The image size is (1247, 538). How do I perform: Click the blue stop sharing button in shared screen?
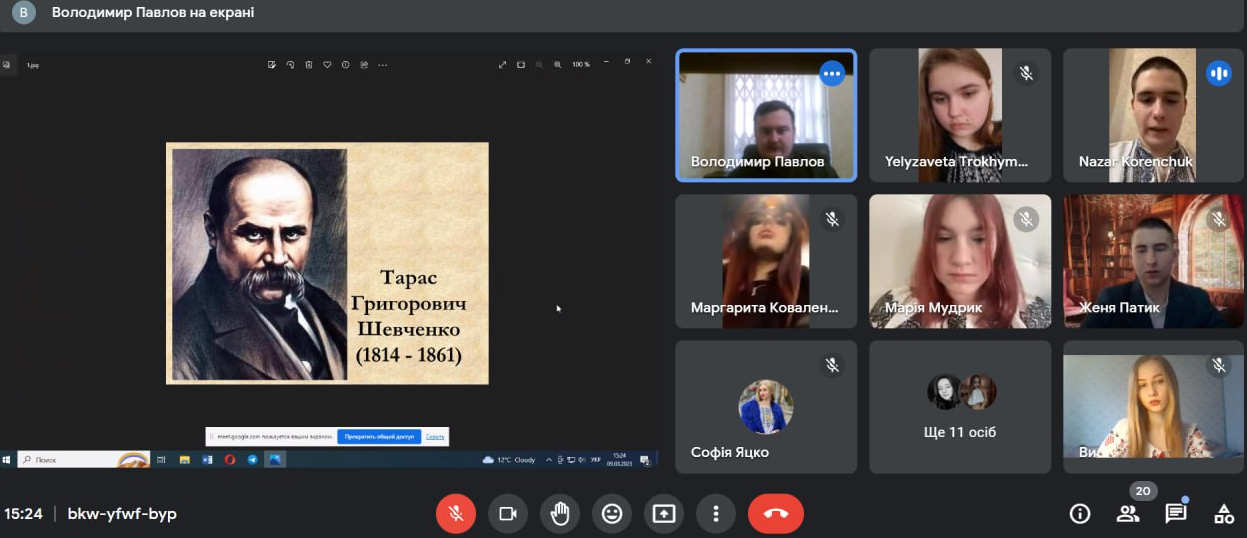click(379, 436)
